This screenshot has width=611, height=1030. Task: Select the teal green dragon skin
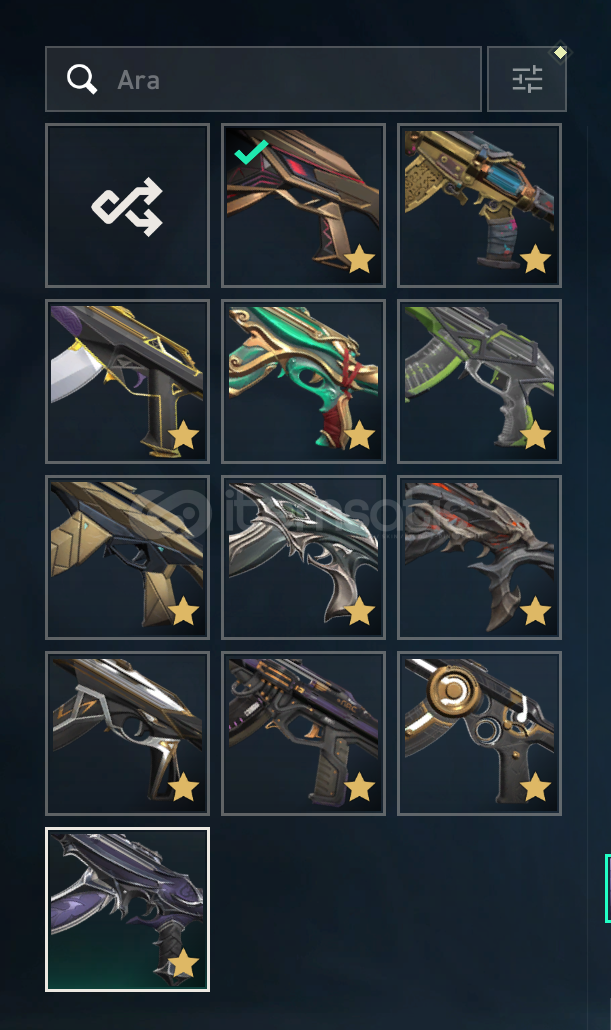[x=304, y=382]
